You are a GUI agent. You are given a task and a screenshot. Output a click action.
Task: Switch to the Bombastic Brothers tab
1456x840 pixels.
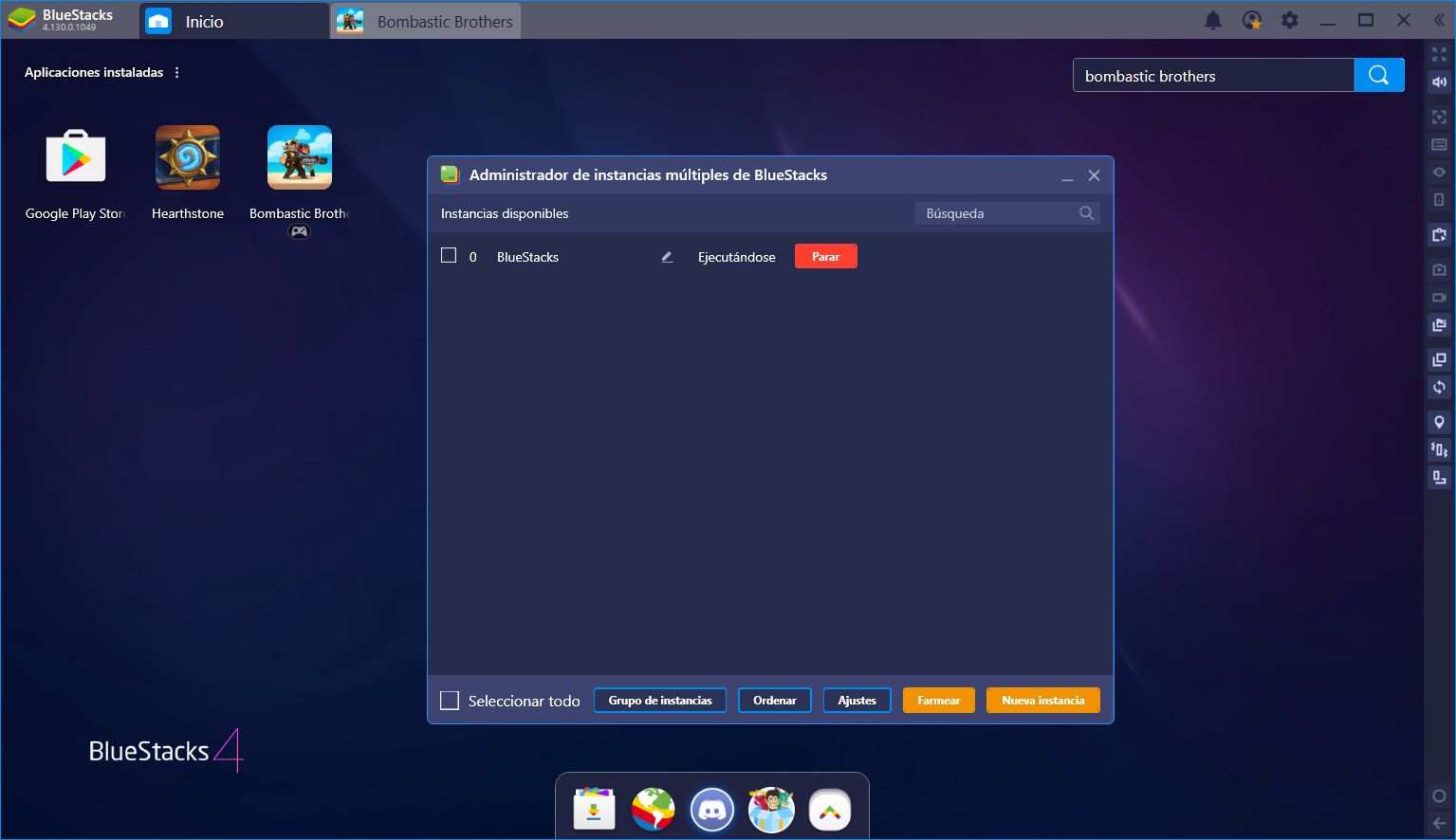click(x=426, y=21)
